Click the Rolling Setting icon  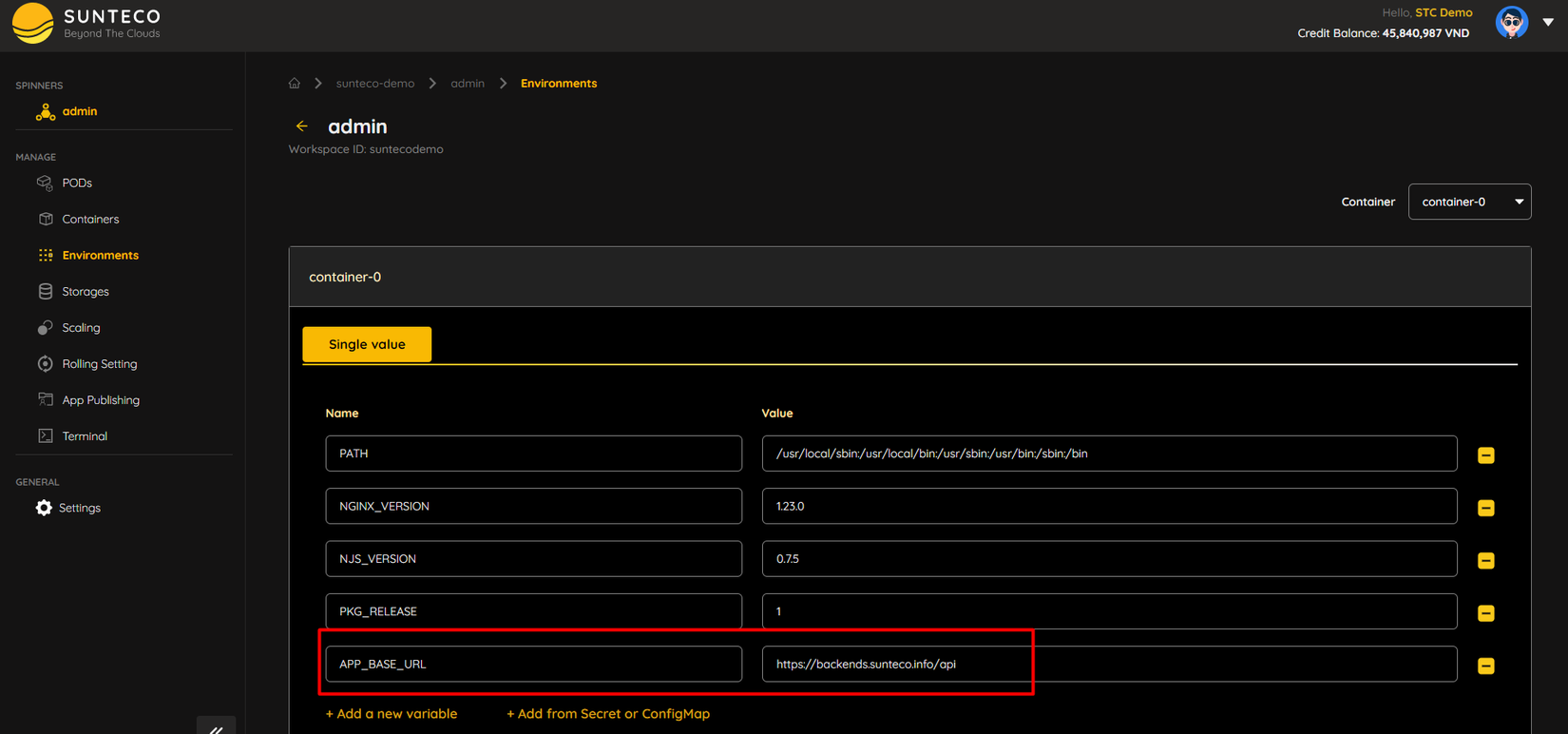pos(45,363)
